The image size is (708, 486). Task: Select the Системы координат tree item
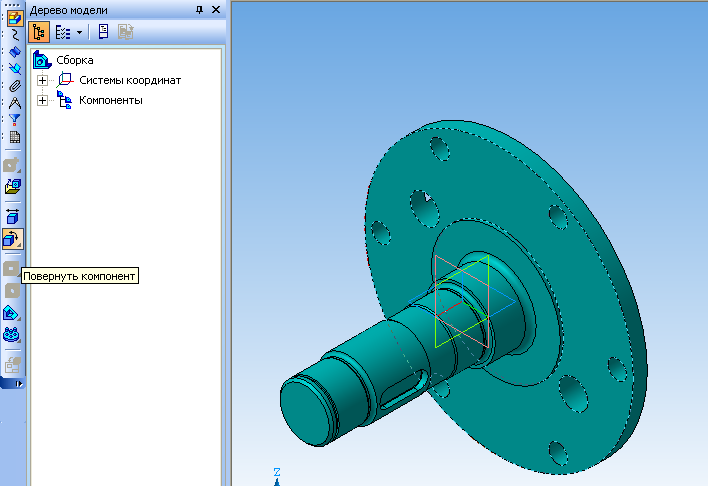click(x=130, y=80)
